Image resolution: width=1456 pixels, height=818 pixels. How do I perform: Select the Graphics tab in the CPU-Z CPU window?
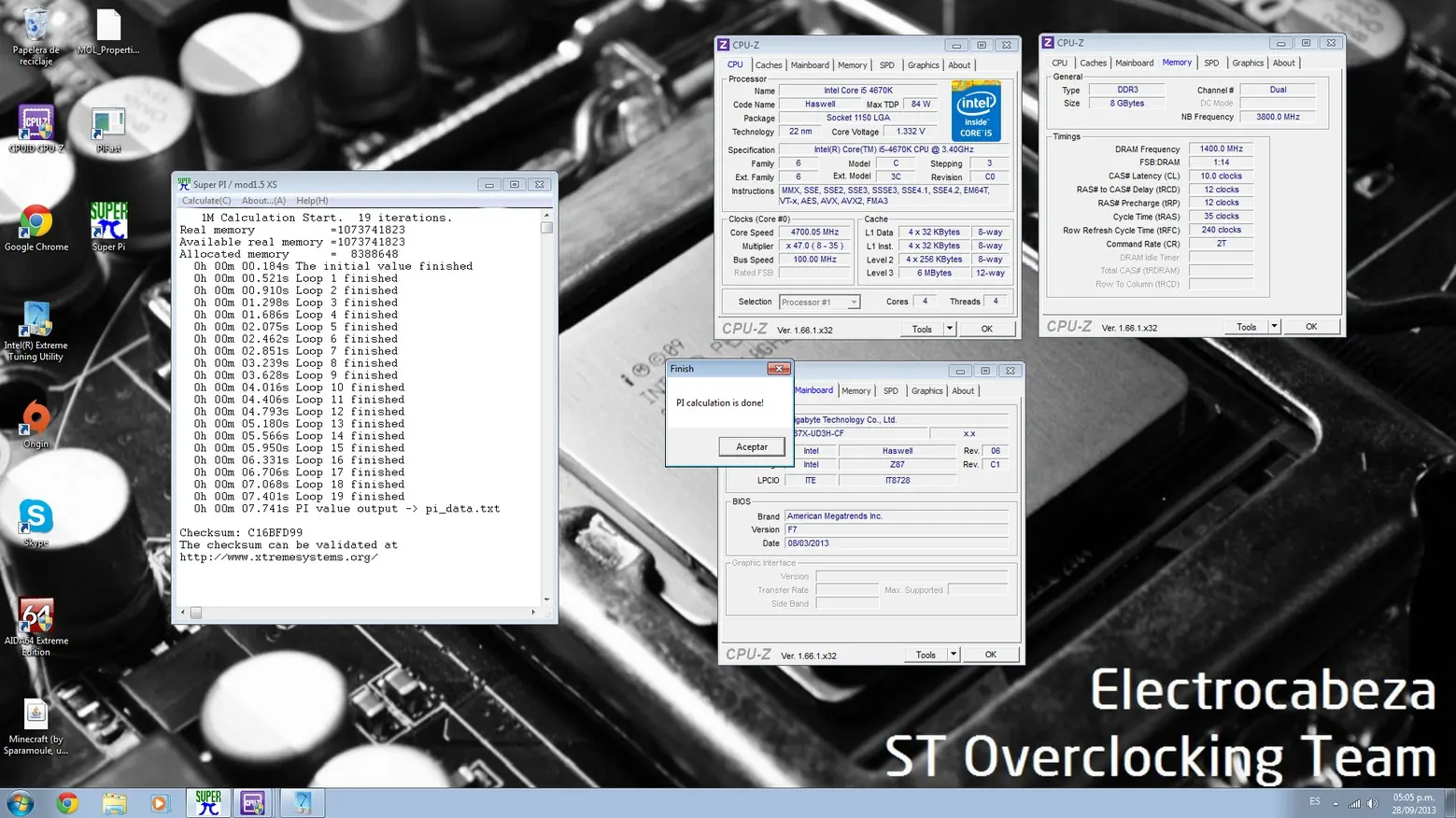coord(923,65)
